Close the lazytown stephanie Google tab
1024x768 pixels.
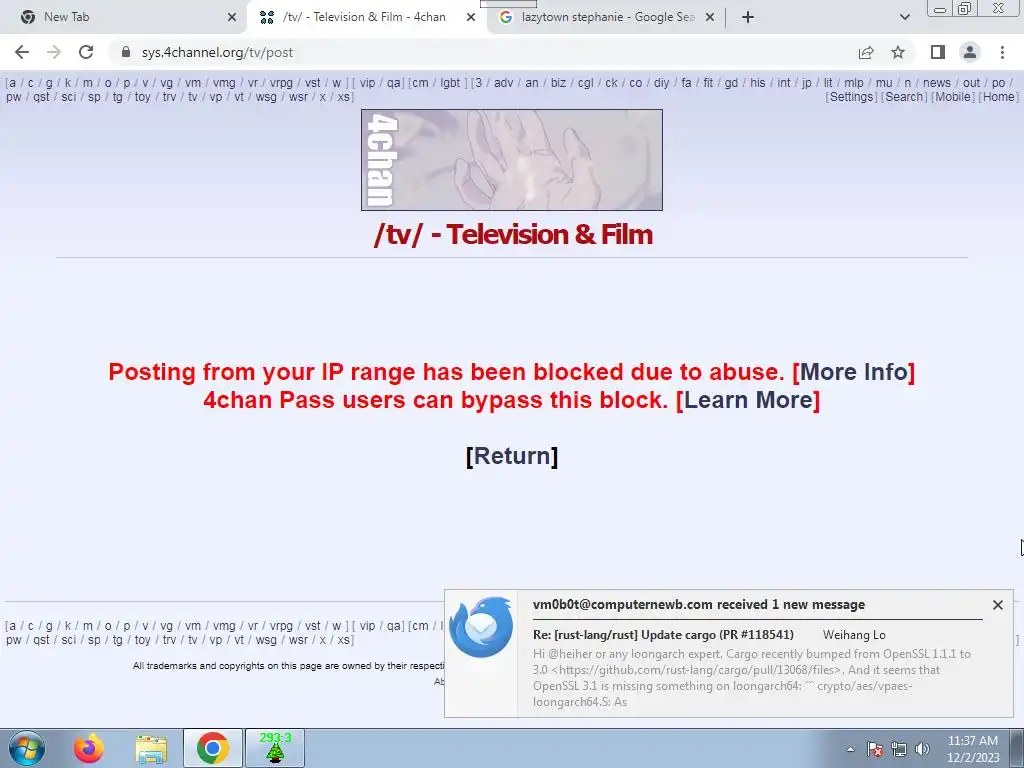710,17
